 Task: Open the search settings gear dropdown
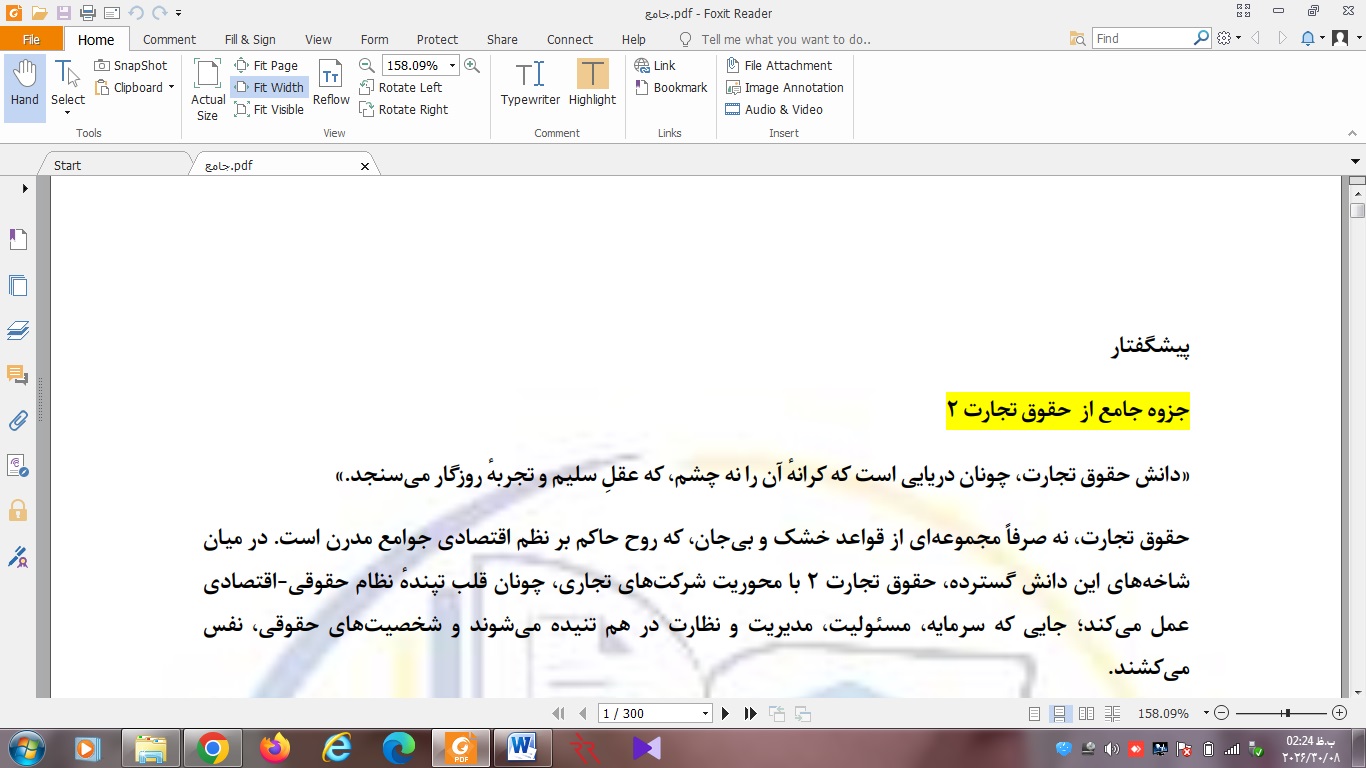[1229, 38]
